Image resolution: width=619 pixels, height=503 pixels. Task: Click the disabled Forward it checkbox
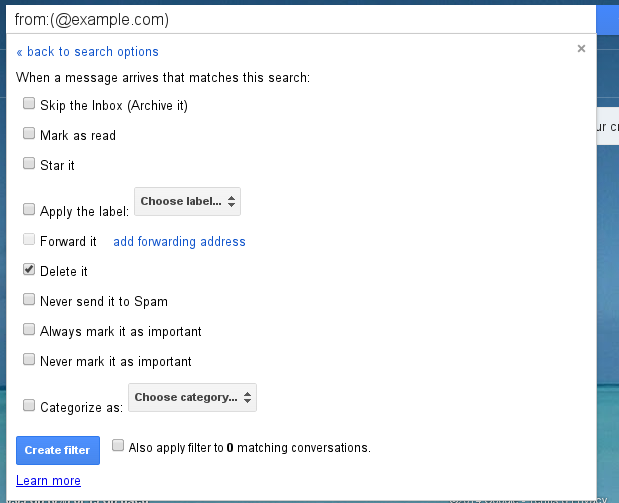click(x=29, y=240)
